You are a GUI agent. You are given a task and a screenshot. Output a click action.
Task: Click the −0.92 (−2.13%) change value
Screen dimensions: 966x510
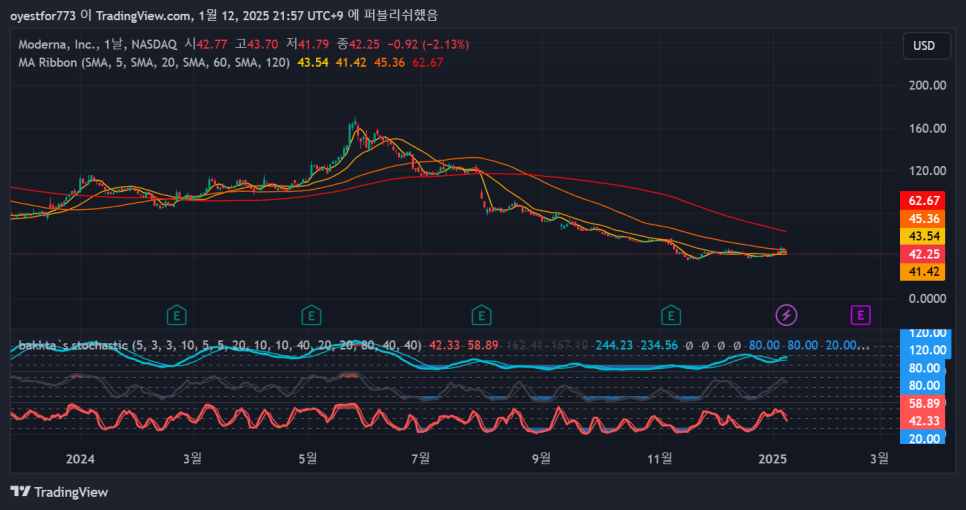click(x=427, y=44)
